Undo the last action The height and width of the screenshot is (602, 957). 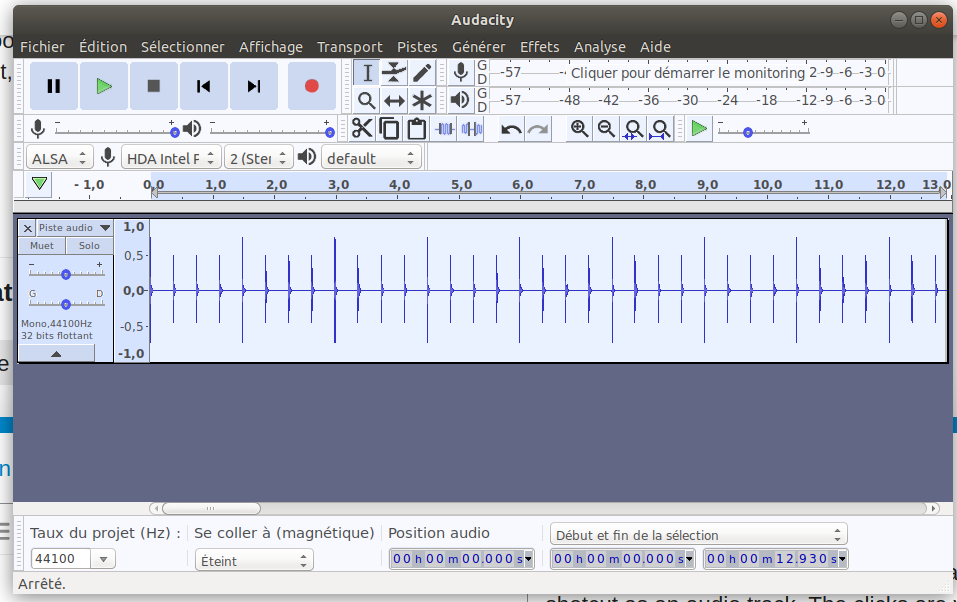tap(511, 129)
